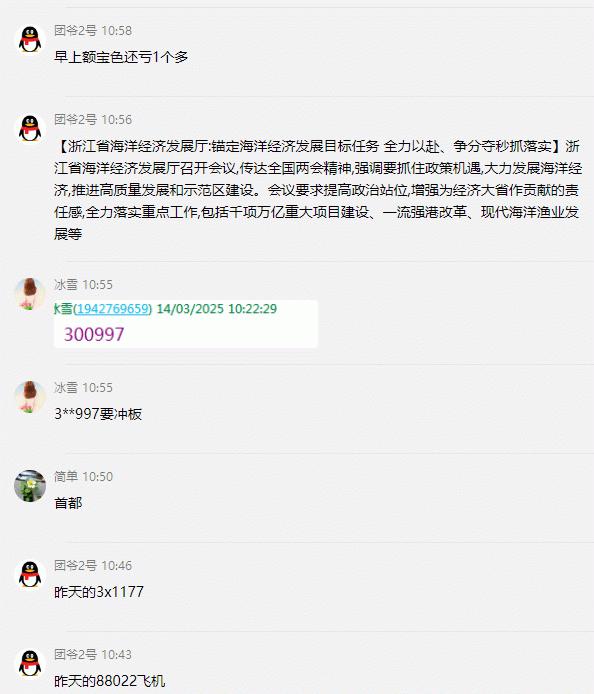Image resolution: width=594 pixels, height=694 pixels.
Task: Open the linked QQ number 1942769659
Action: coord(113,308)
